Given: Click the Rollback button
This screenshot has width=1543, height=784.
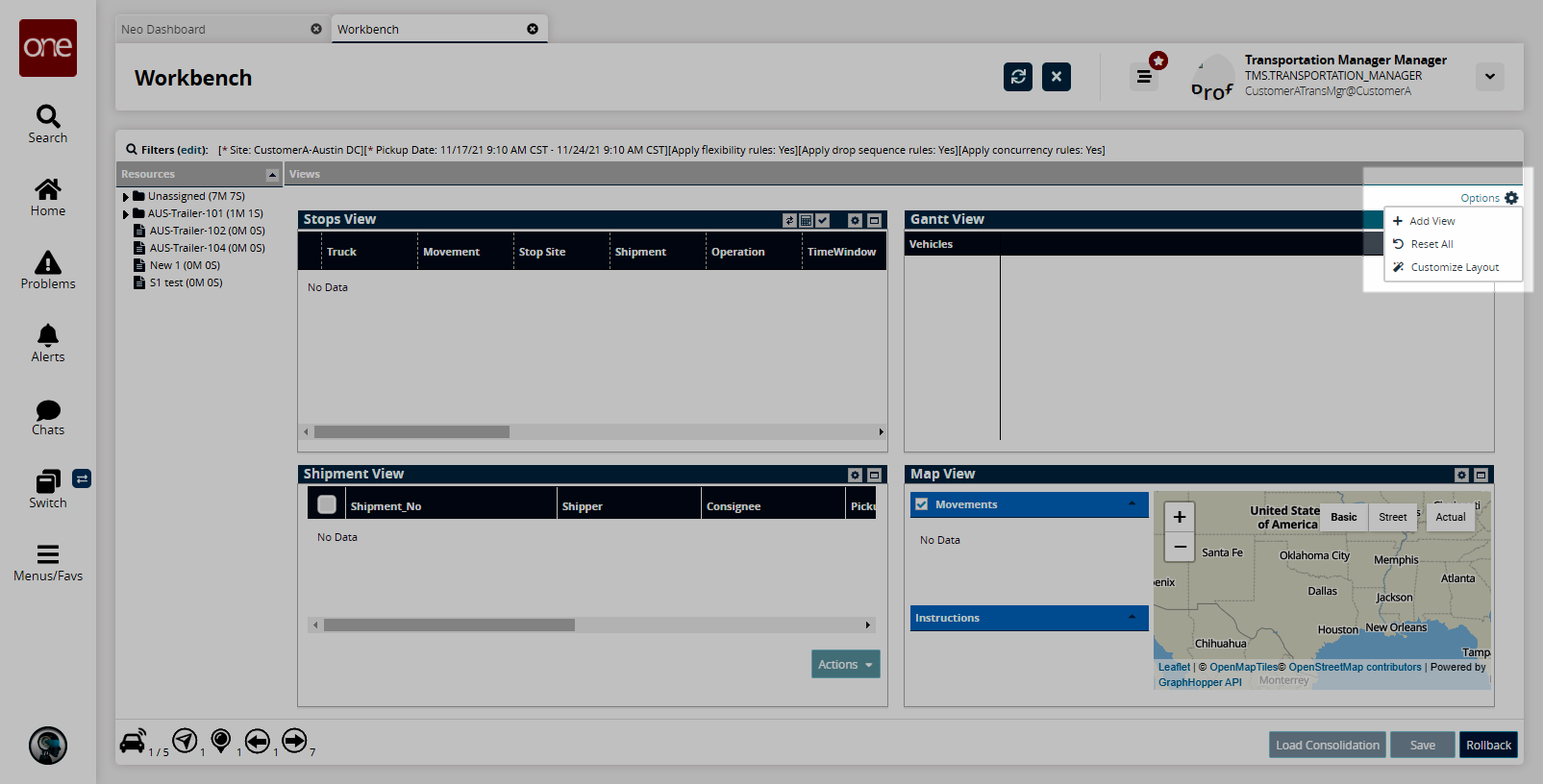Looking at the screenshot, I should tap(1488, 745).
